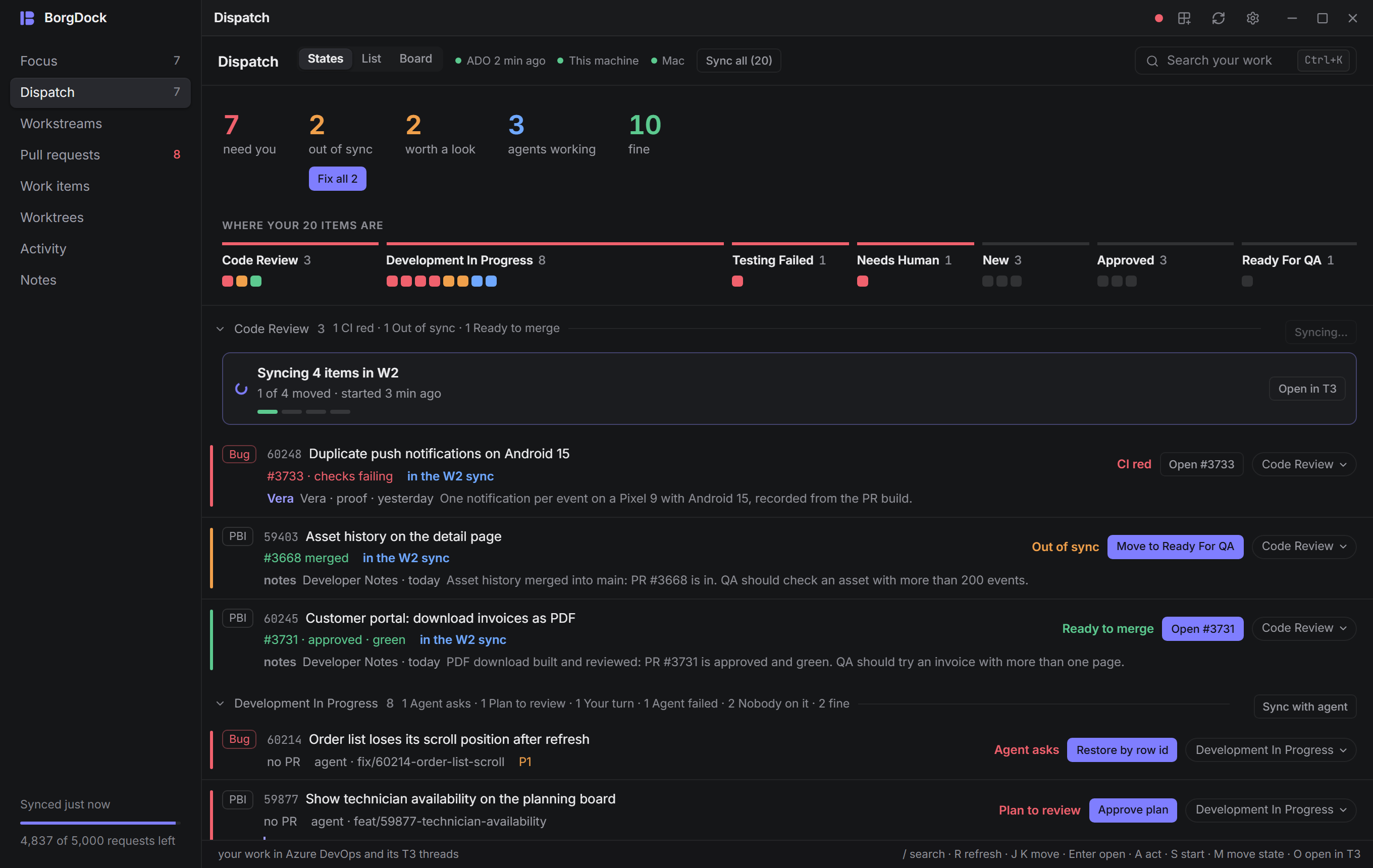Go to Focus in the sidebar

(x=100, y=61)
